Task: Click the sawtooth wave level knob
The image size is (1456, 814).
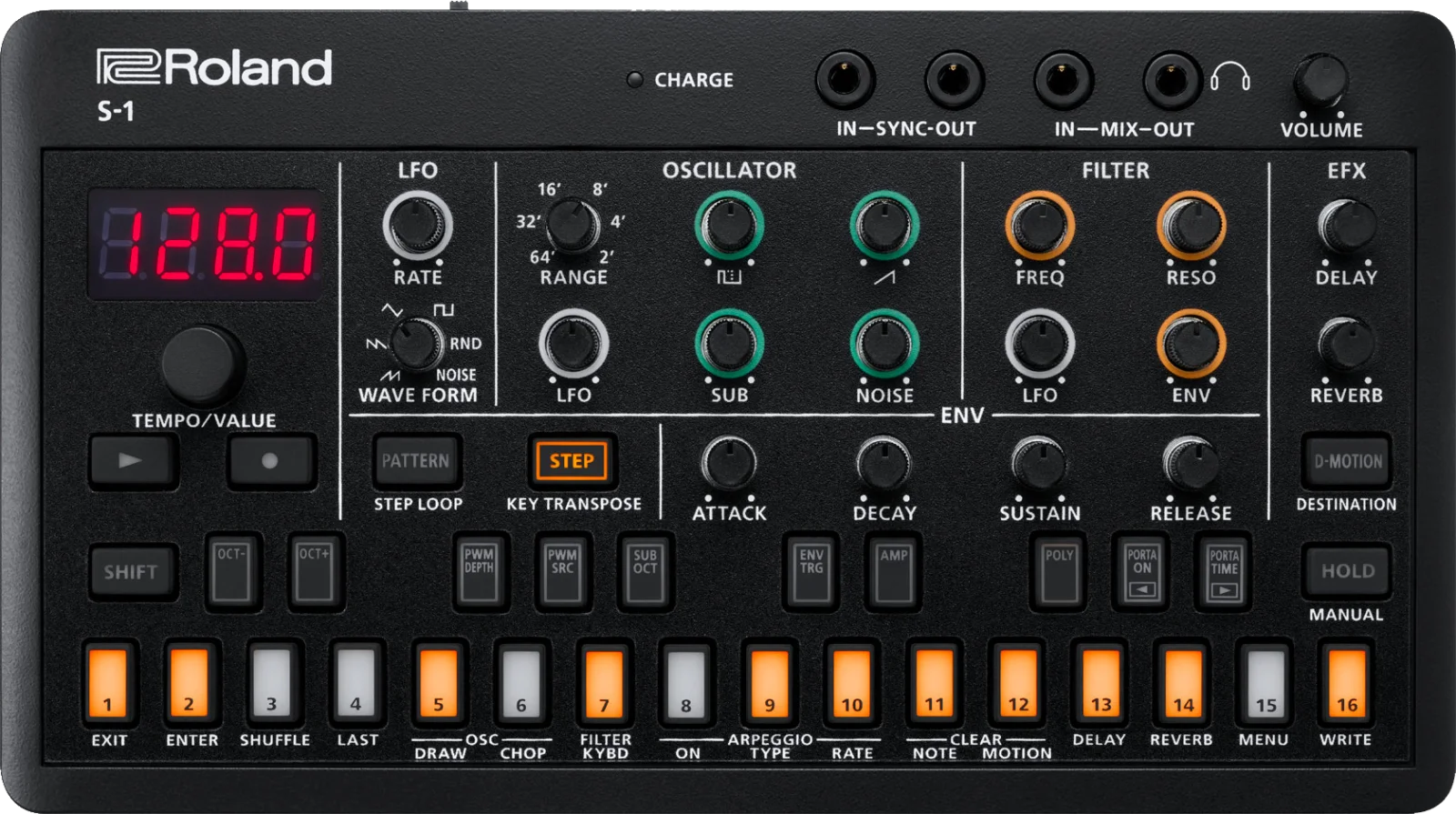Action: pyautogui.click(x=884, y=224)
